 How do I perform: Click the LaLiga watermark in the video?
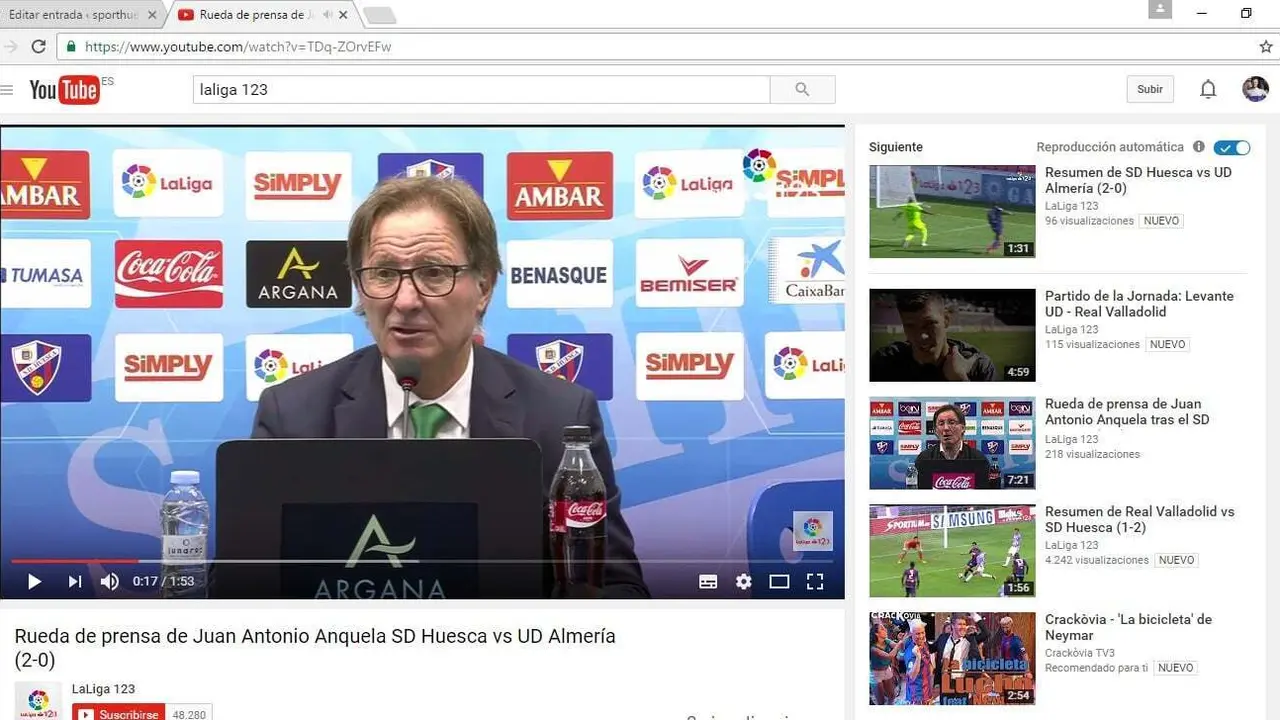812,531
